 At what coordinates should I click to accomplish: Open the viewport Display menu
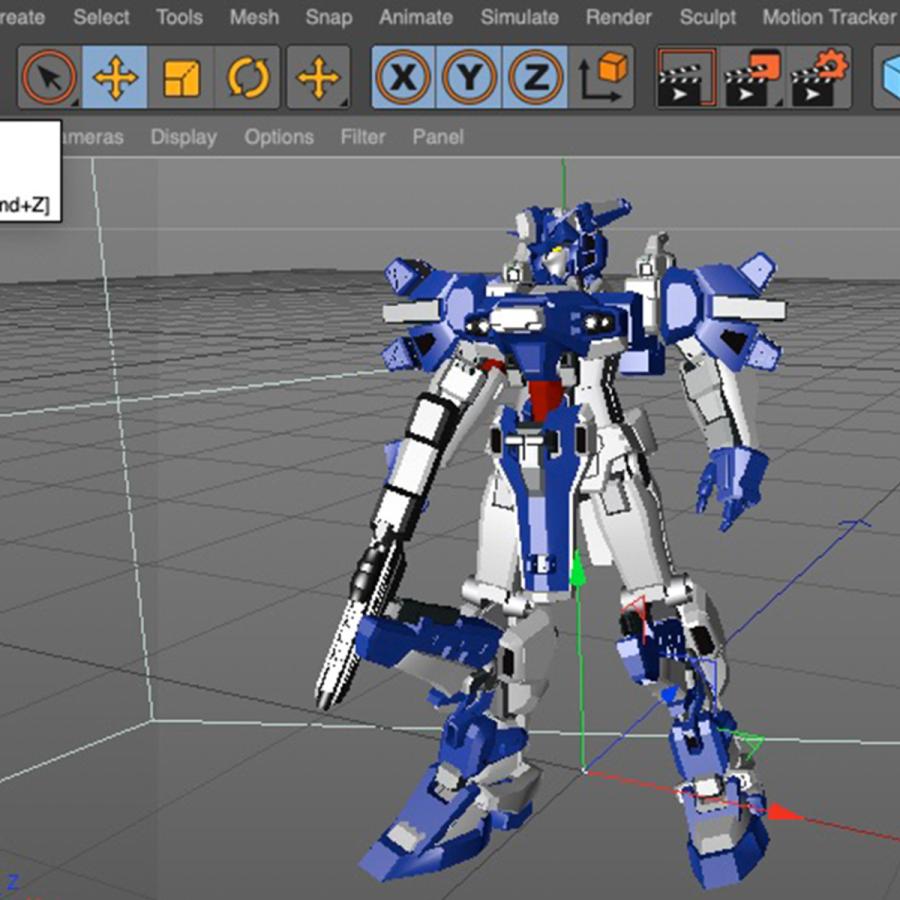coord(184,137)
